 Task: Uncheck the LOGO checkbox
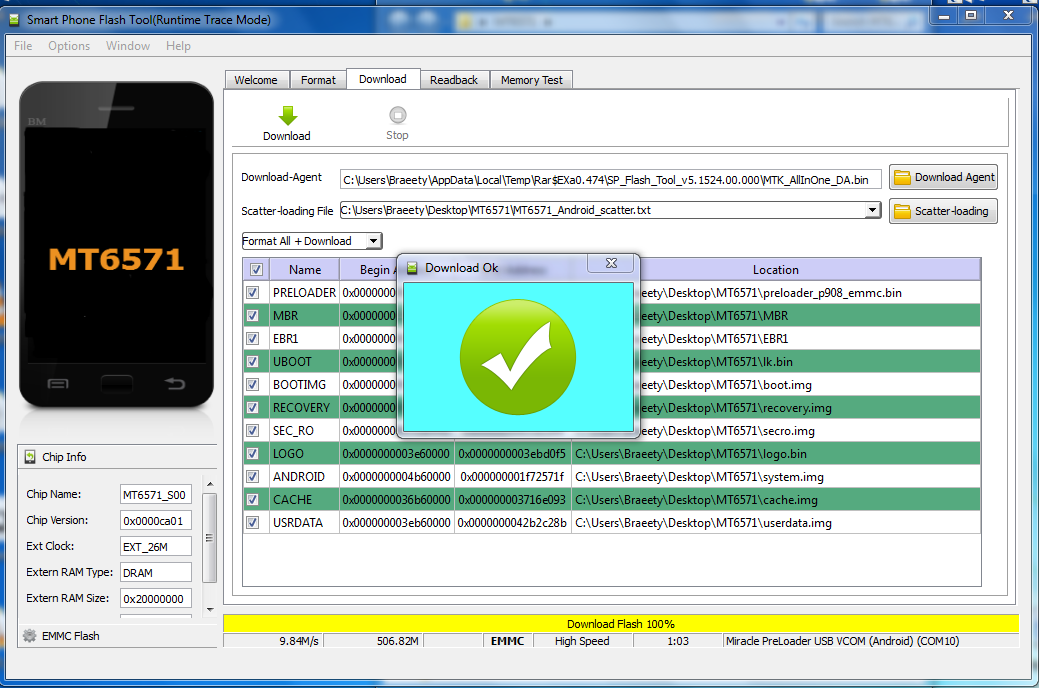252,453
